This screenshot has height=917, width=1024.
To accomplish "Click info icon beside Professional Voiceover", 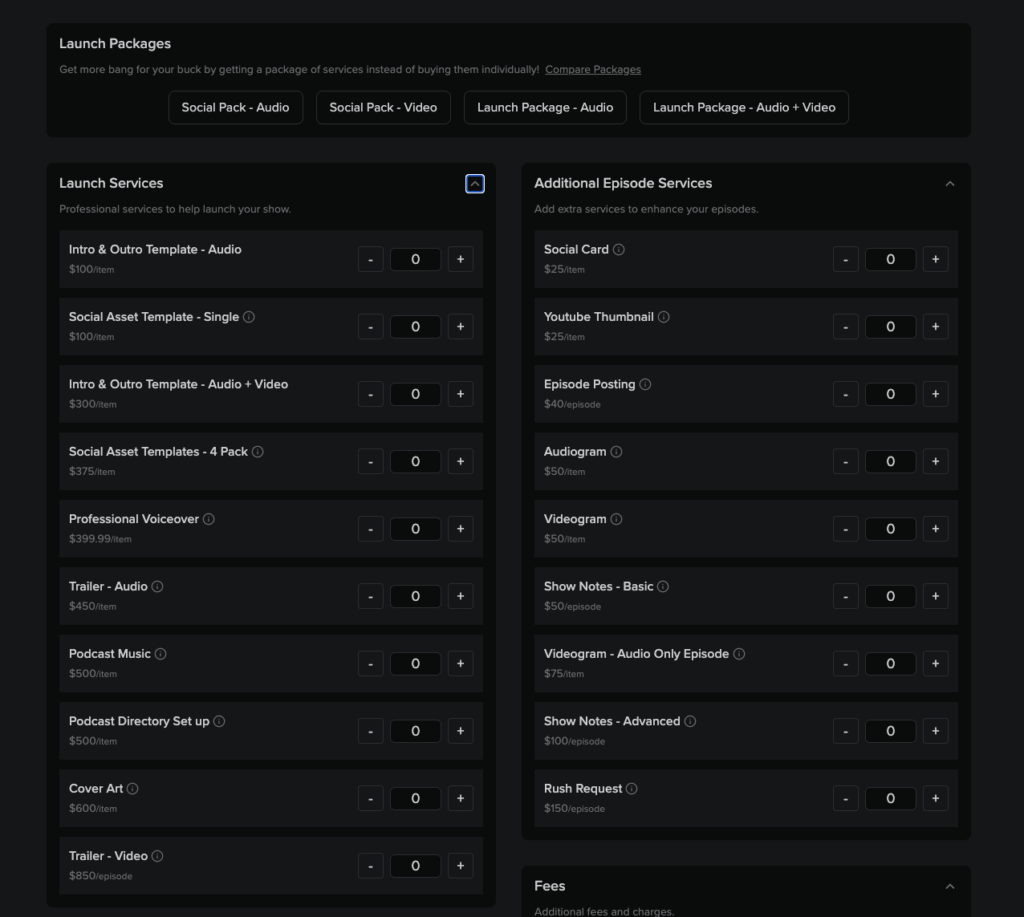I will coord(209,519).
